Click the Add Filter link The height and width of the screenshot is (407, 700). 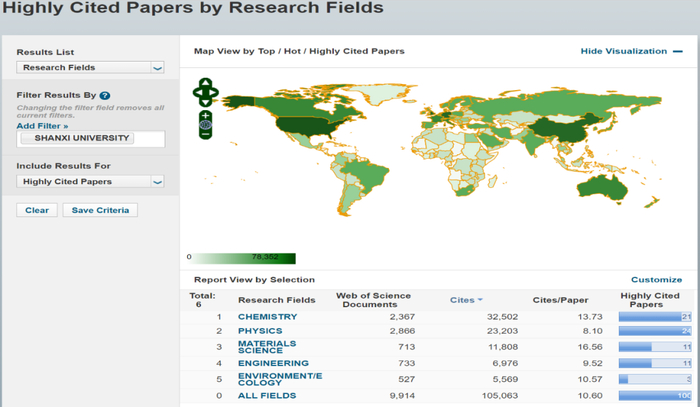point(42,126)
